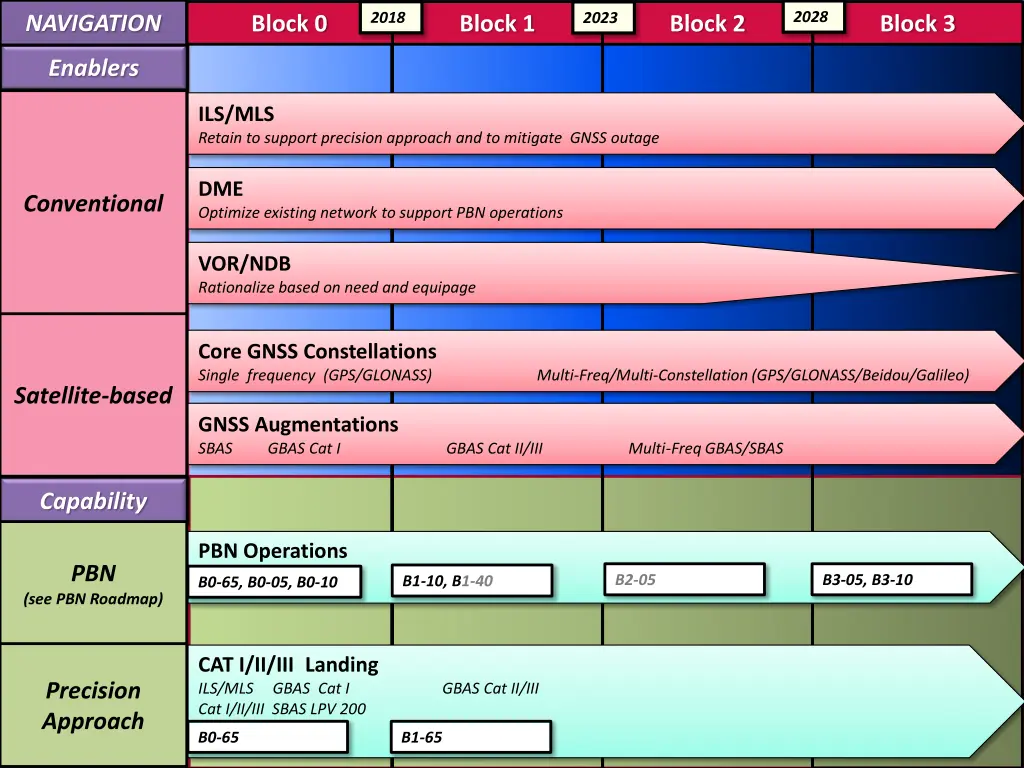Click the SBAS label under GNSS Augmentations

click(216, 448)
